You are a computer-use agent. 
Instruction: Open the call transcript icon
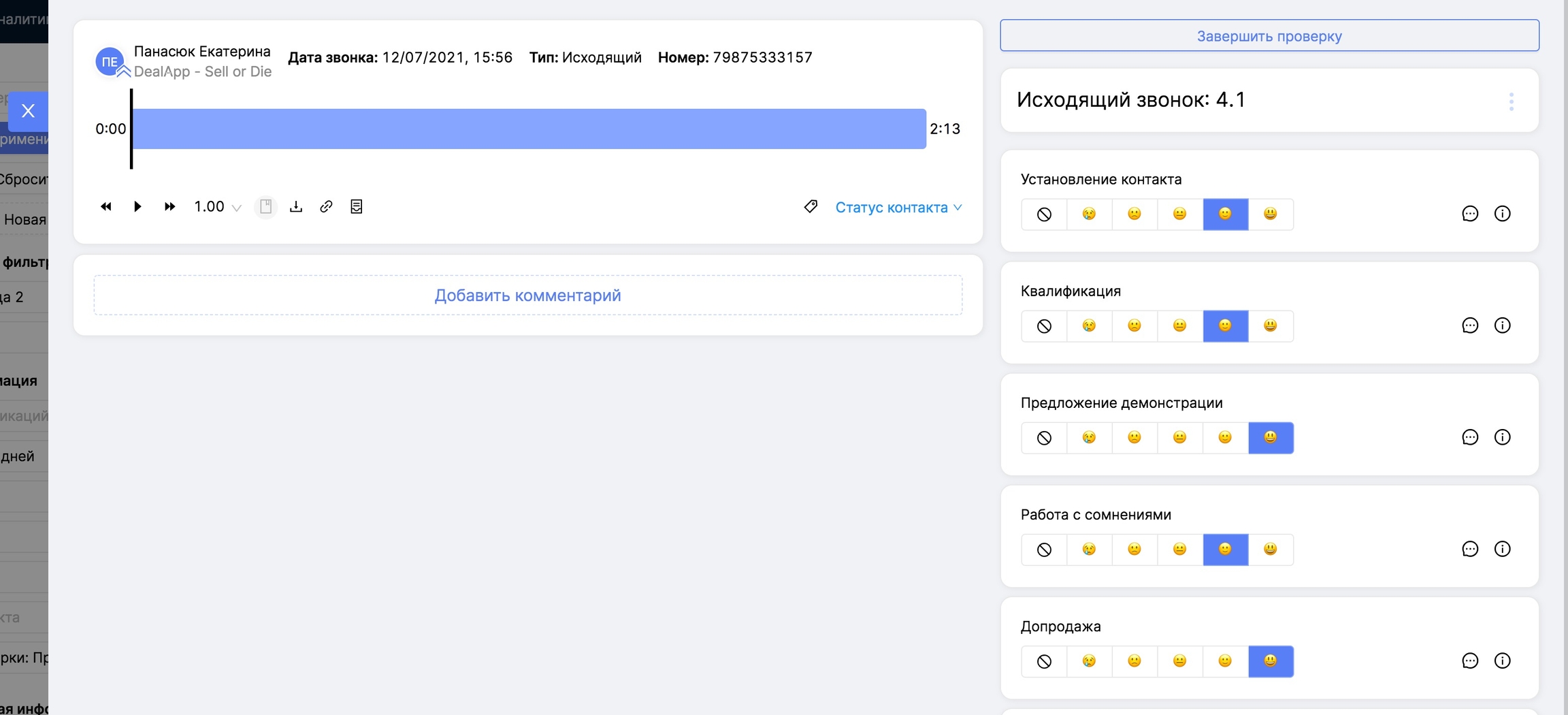356,206
